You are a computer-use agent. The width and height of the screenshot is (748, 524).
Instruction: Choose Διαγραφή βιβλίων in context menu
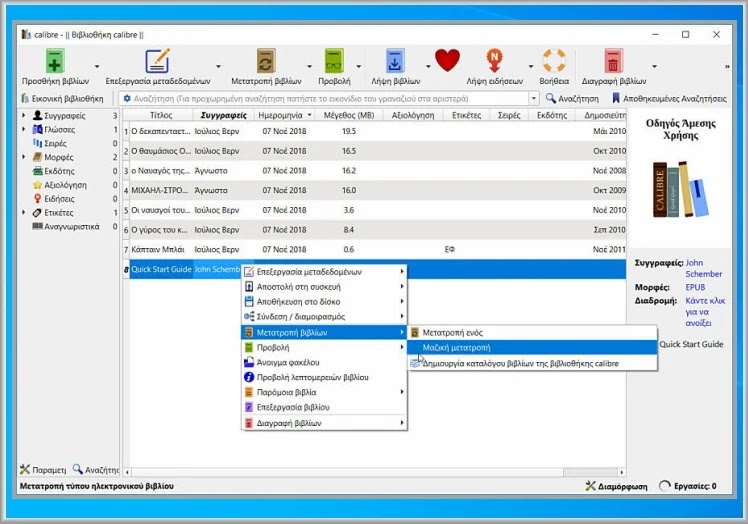click(324, 423)
